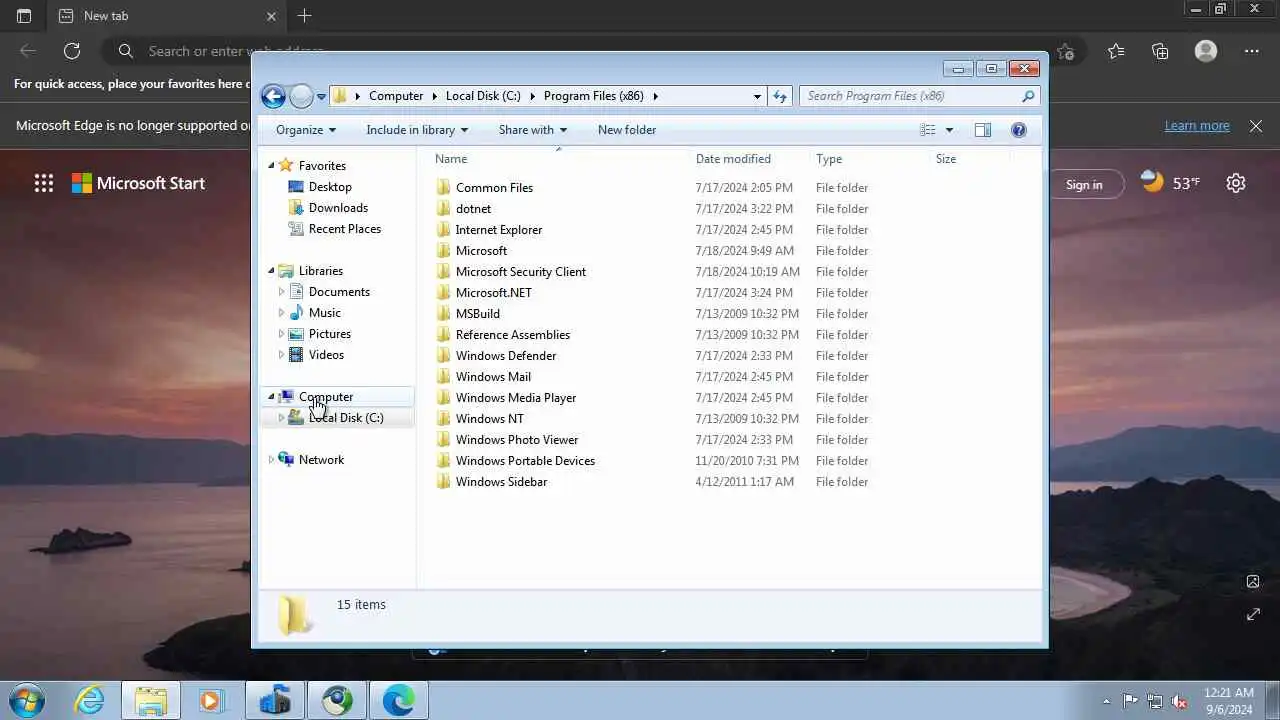Click the Explorer Back arrow button
Image resolution: width=1280 pixels, height=720 pixels.
(273, 96)
